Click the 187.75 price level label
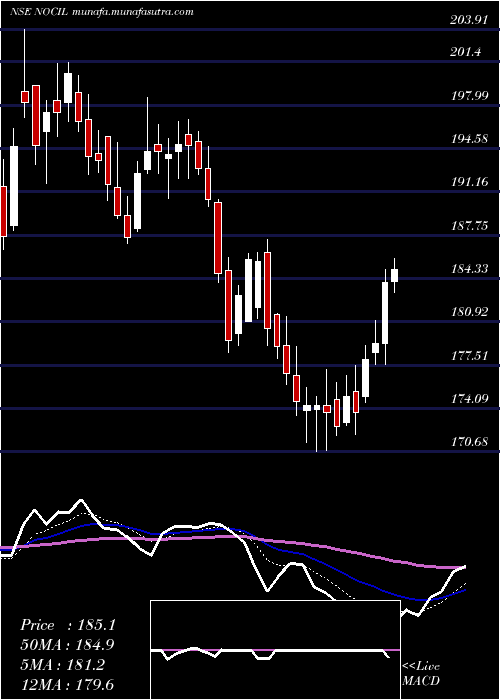The height and width of the screenshot is (700, 500). click(x=468, y=226)
